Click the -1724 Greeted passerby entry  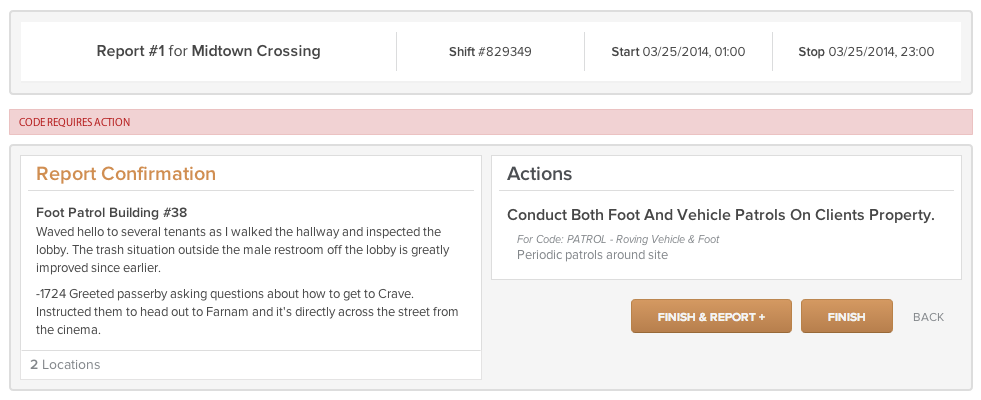click(x=247, y=312)
